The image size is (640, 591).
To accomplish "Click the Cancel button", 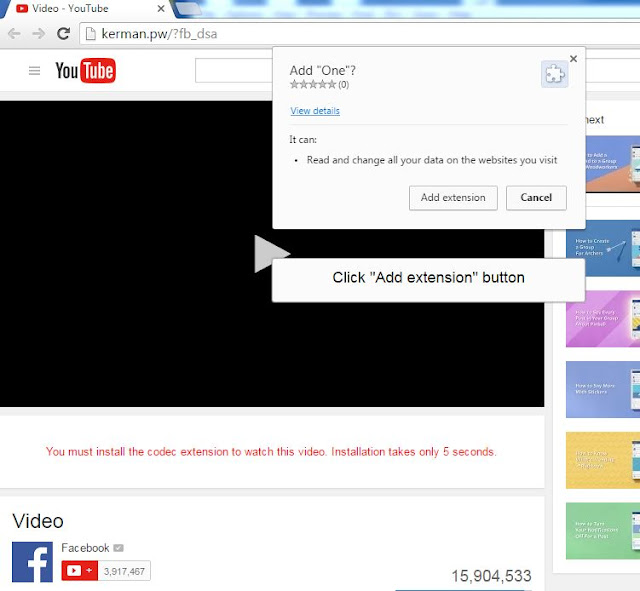I will coord(536,198).
